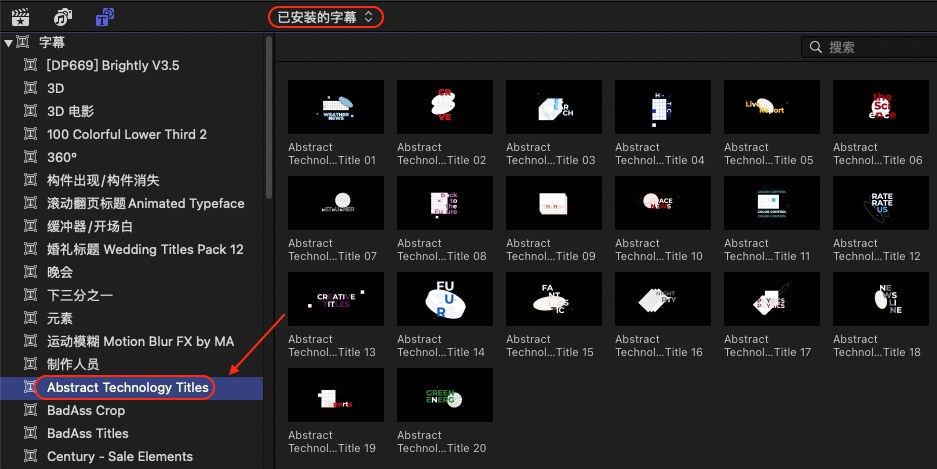Select Abstract Technology Title 04 thumbnail

[x=663, y=107]
